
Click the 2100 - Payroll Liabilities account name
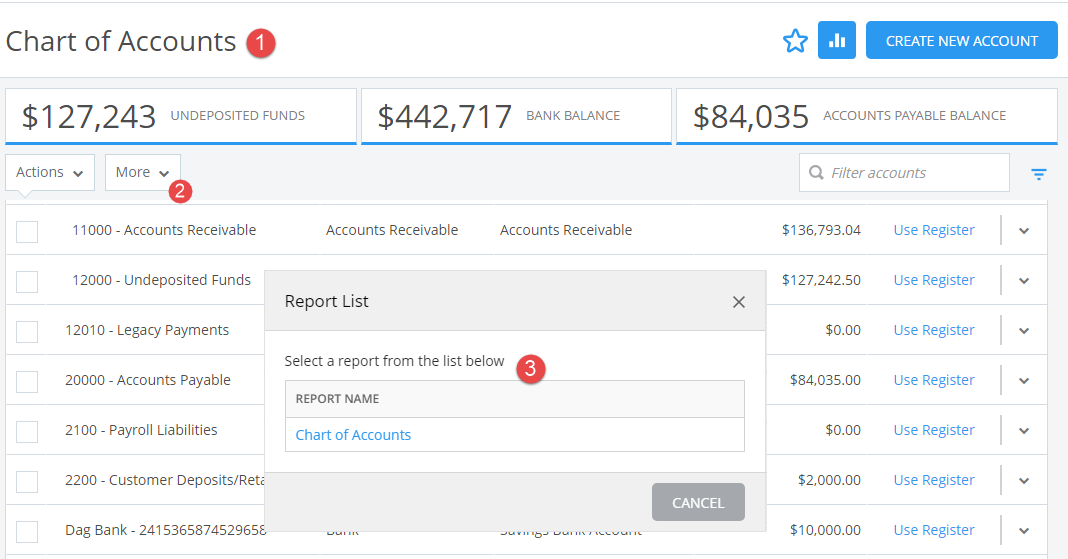tap(141, 430)
